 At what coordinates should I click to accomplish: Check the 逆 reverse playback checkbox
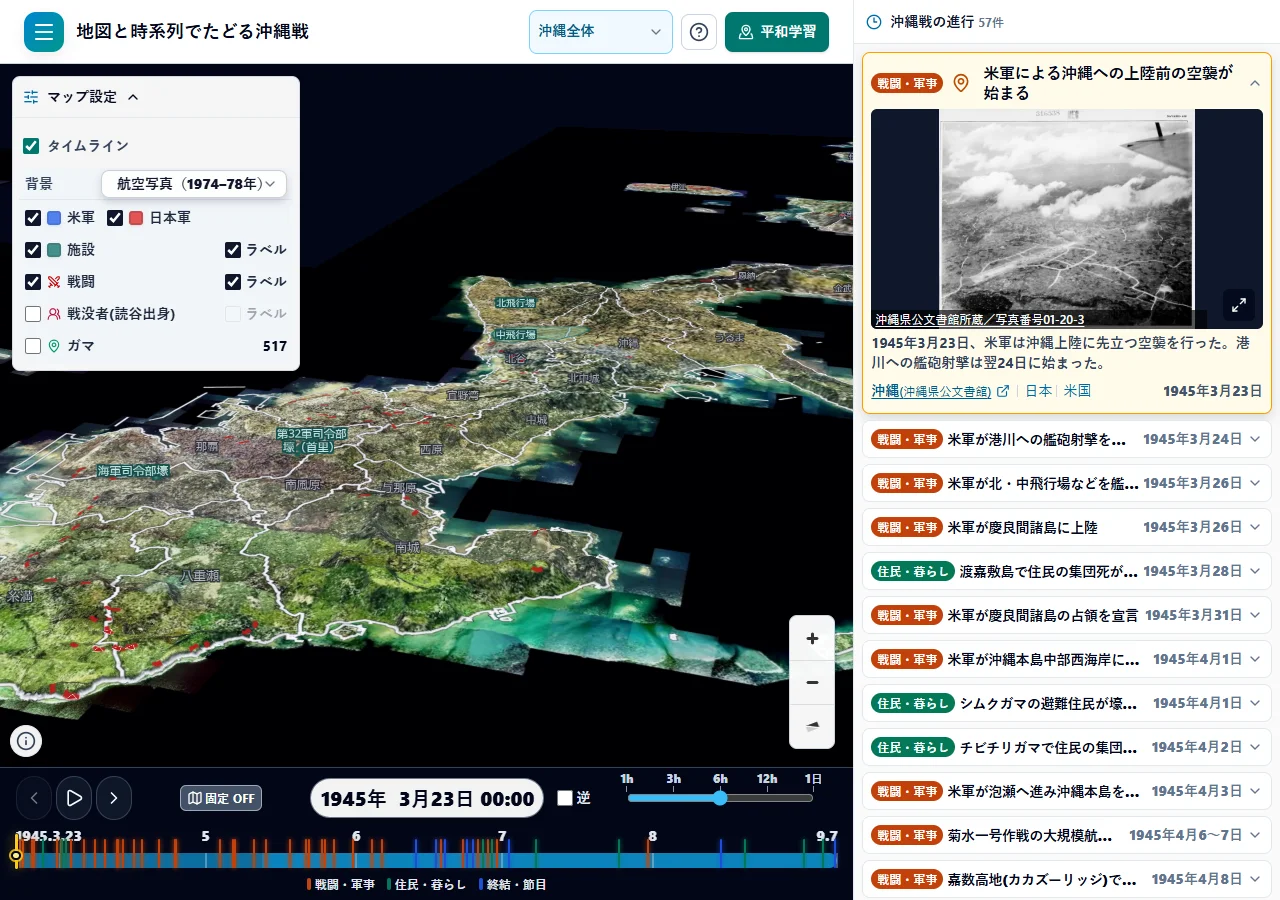(x=565, y=798)
